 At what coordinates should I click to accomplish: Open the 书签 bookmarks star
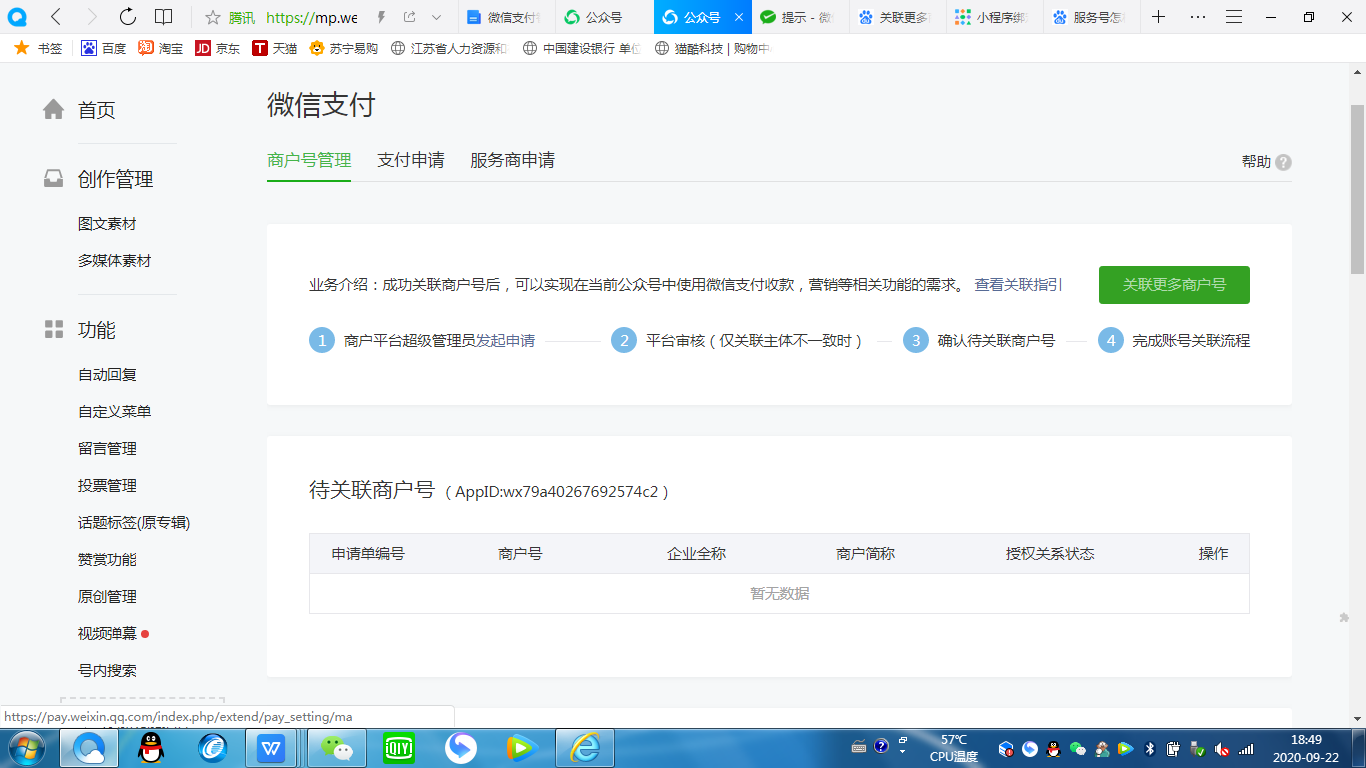coord(38,48)
